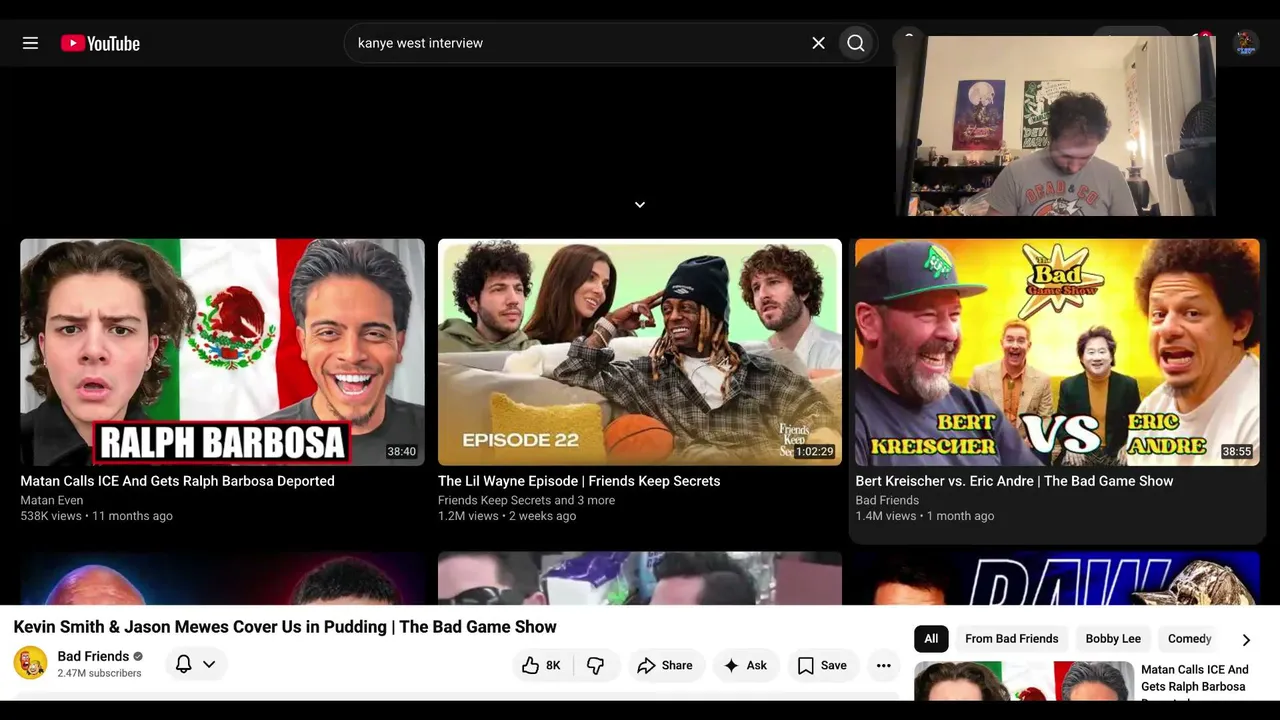Image resolution: width=1280 pixels, height=720 pixels.
Task: Visit the Matan Even channel link
Action: click(52, 500)
